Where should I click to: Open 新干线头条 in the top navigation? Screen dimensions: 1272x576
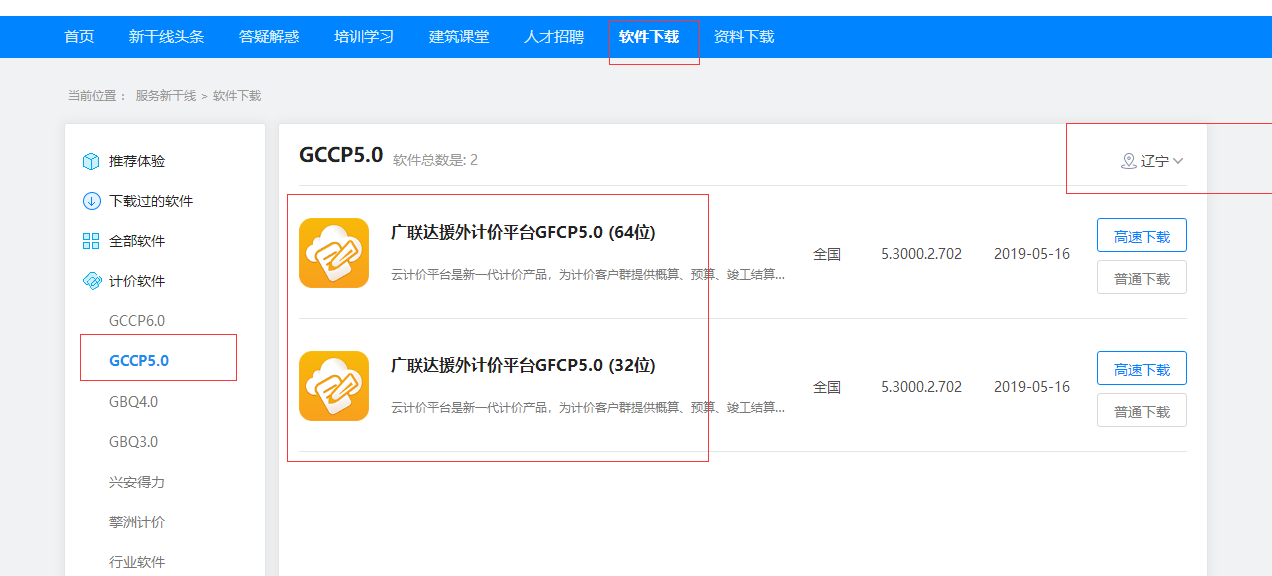pyautogui.click(x=166, y=37)
